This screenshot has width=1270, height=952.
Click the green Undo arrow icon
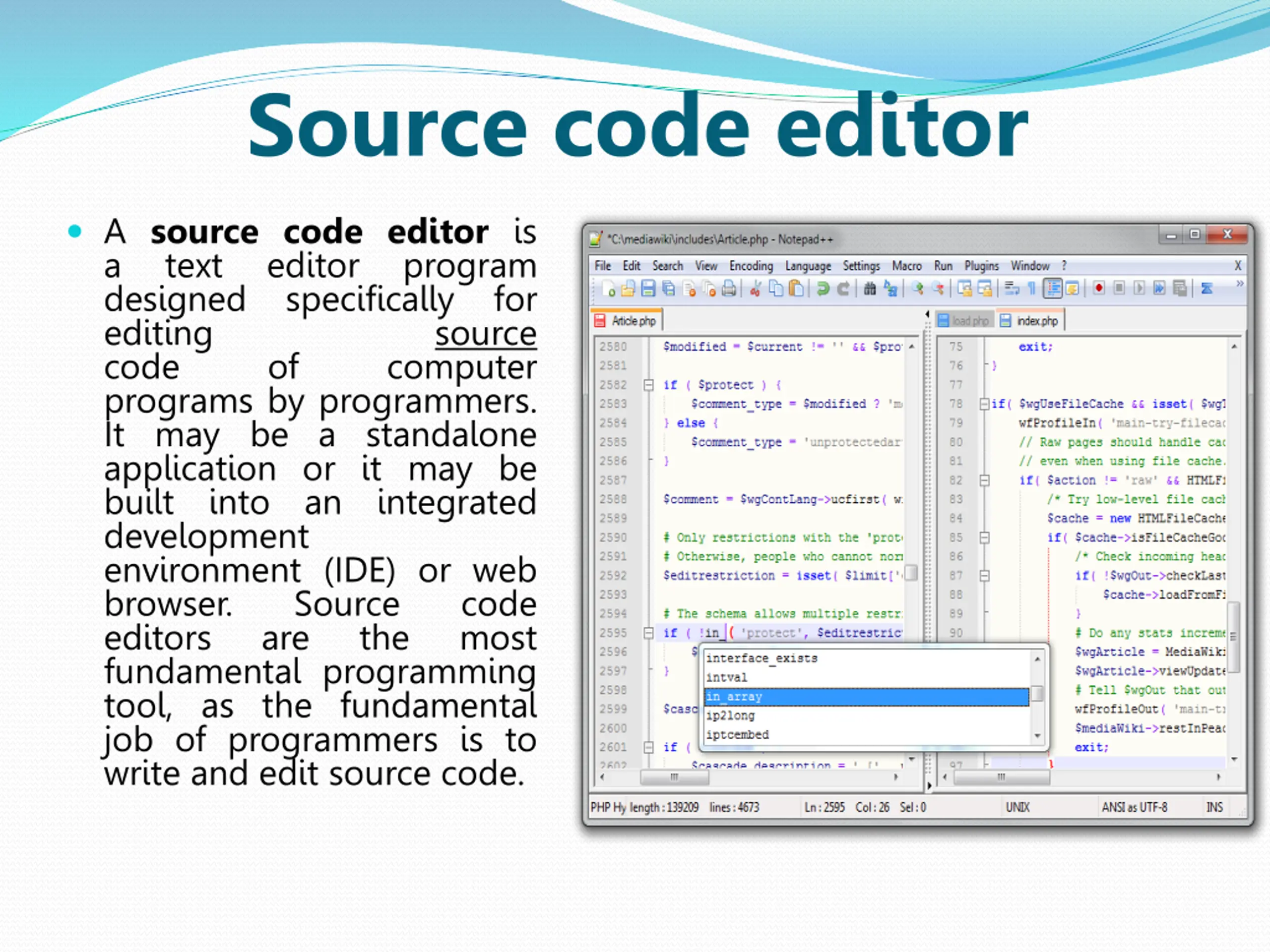point(823,288)
